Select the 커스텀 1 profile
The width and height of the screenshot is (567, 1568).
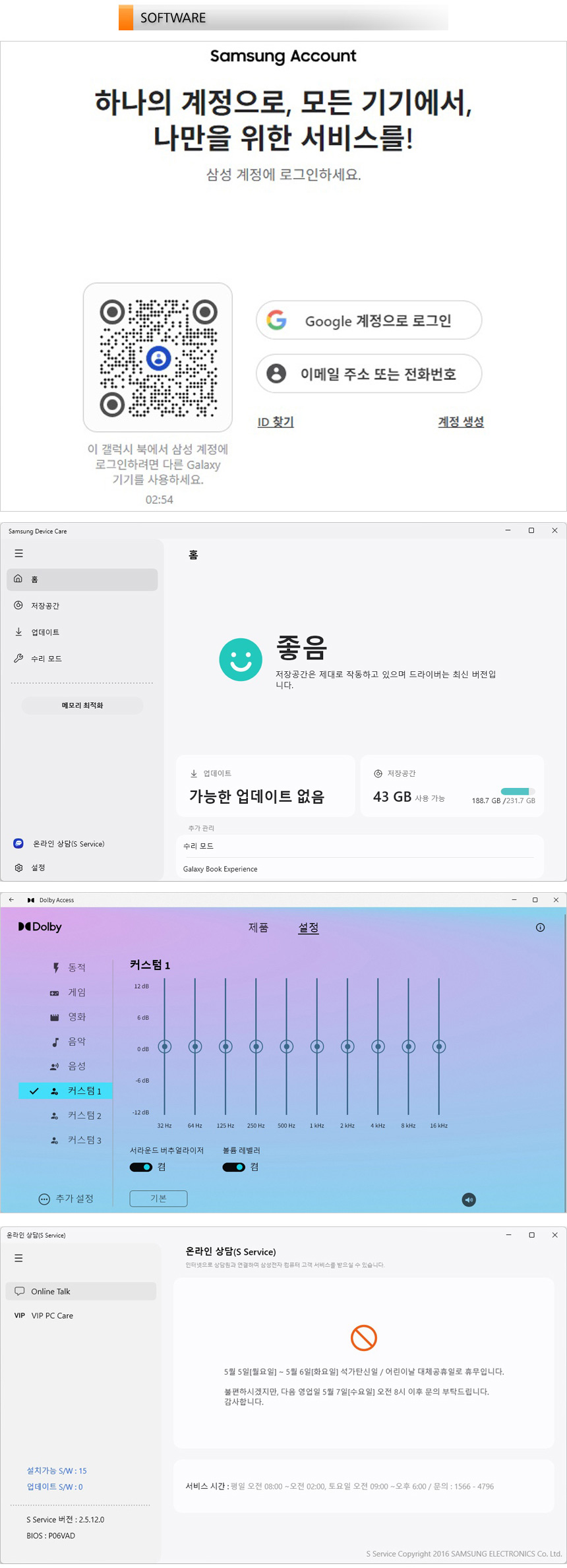(65, 1091)
